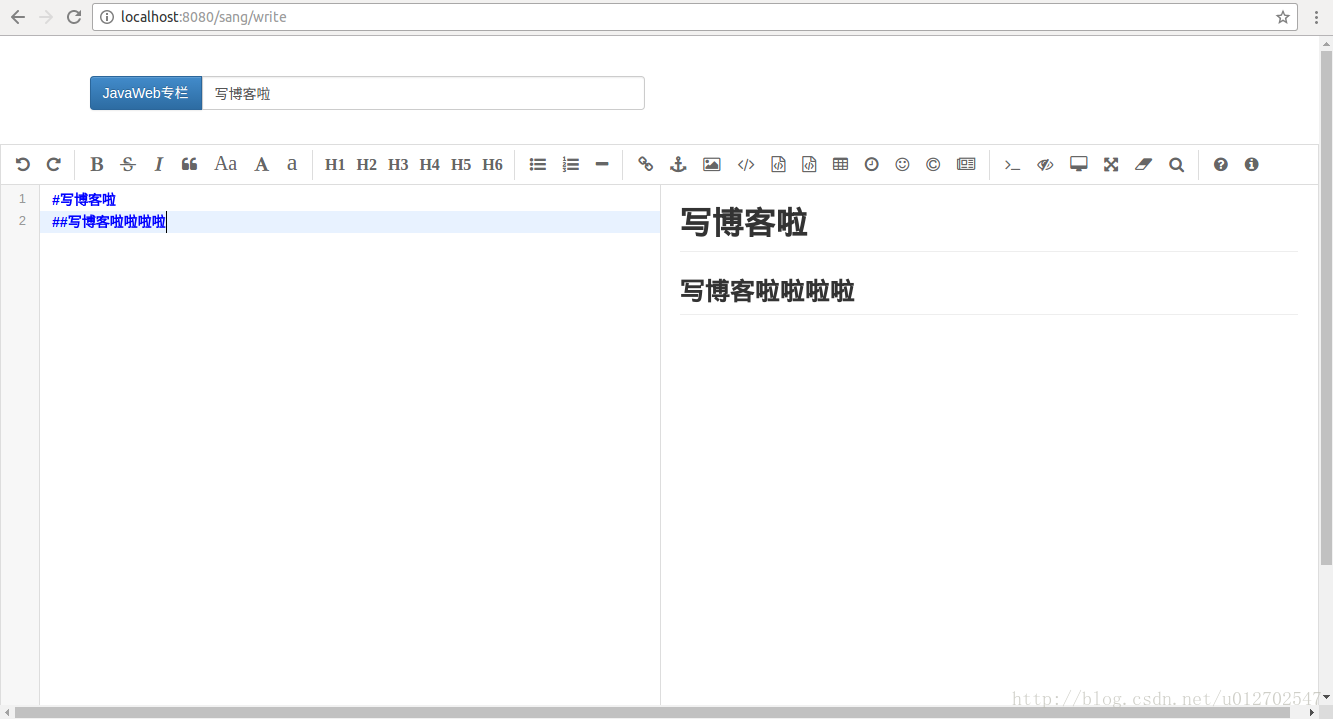Insert an H2 heading
Screen dimensions: 1333x719
tap(367, 164)
